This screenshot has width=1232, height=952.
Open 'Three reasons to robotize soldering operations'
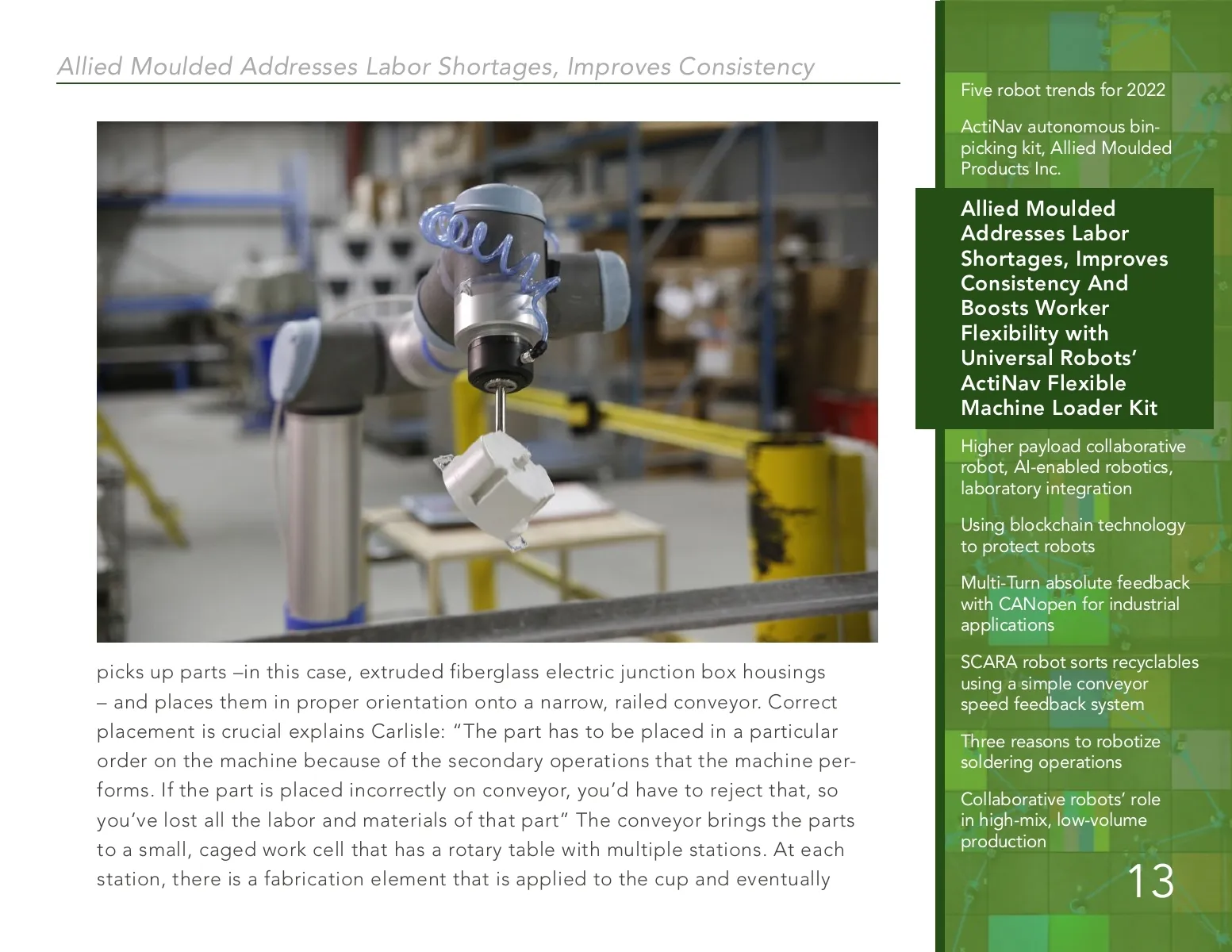[1060, 751]
